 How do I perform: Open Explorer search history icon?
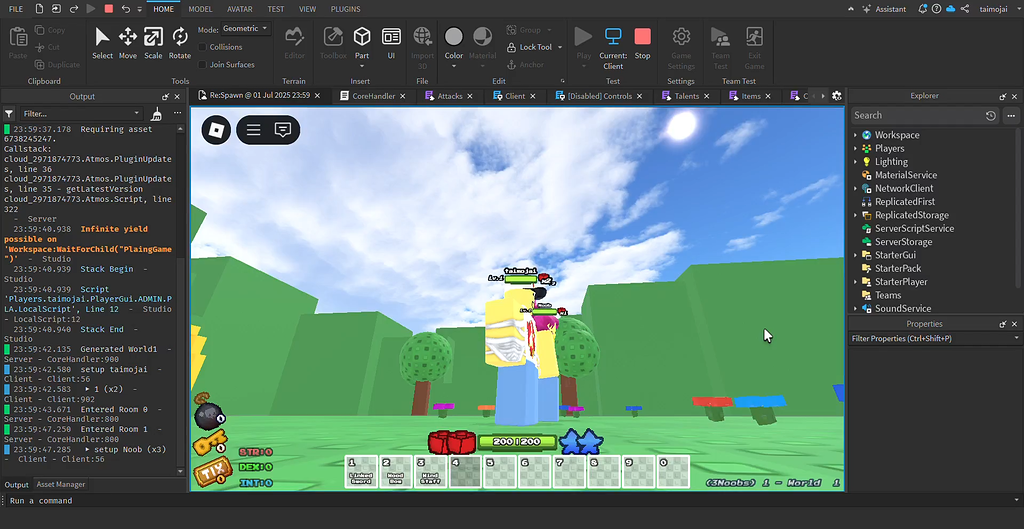[x=991, y=116]
